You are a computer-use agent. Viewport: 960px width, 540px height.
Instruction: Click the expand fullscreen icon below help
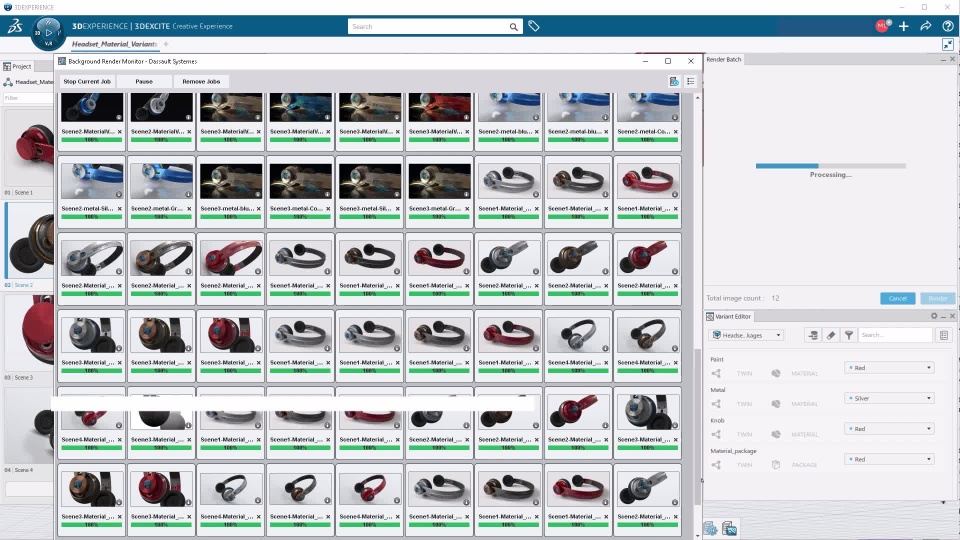[948, 44]
